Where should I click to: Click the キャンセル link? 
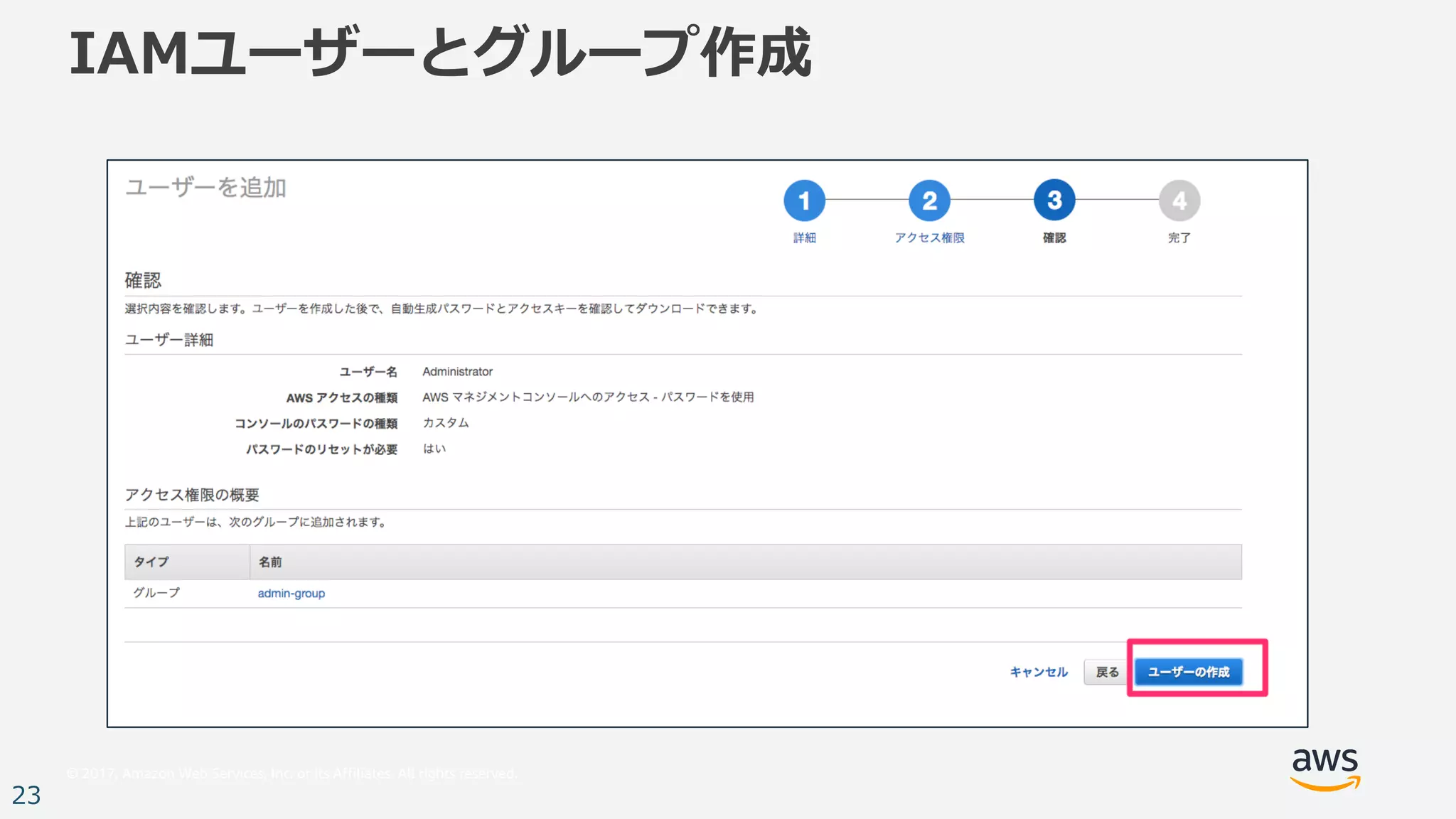(x=1039, y=672)
